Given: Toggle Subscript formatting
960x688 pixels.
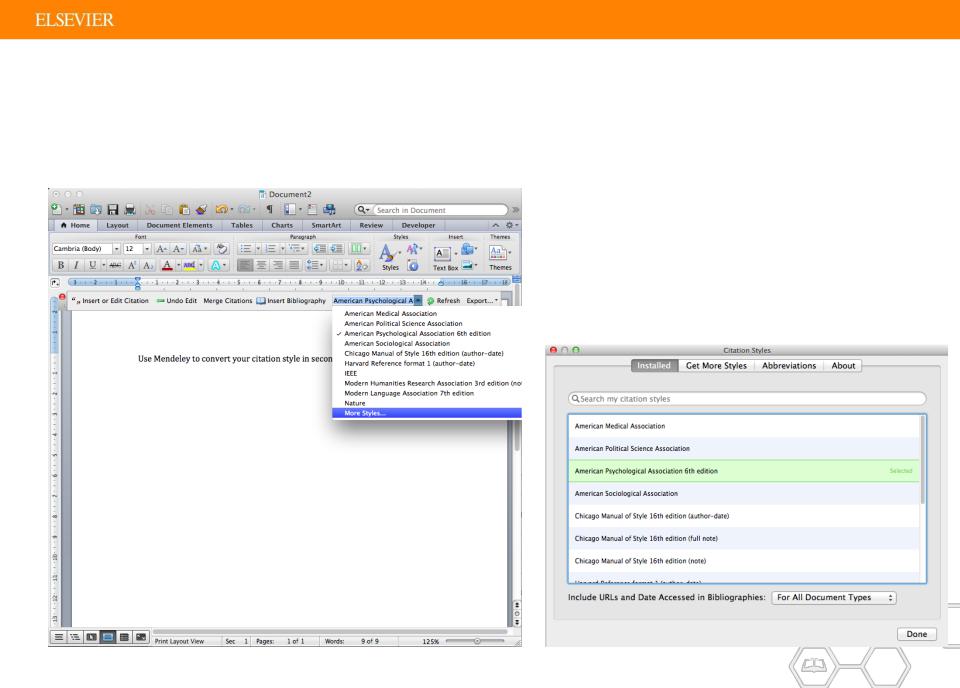Looking at the screenshot, I should pyautogui.click(x=148, y=265).
